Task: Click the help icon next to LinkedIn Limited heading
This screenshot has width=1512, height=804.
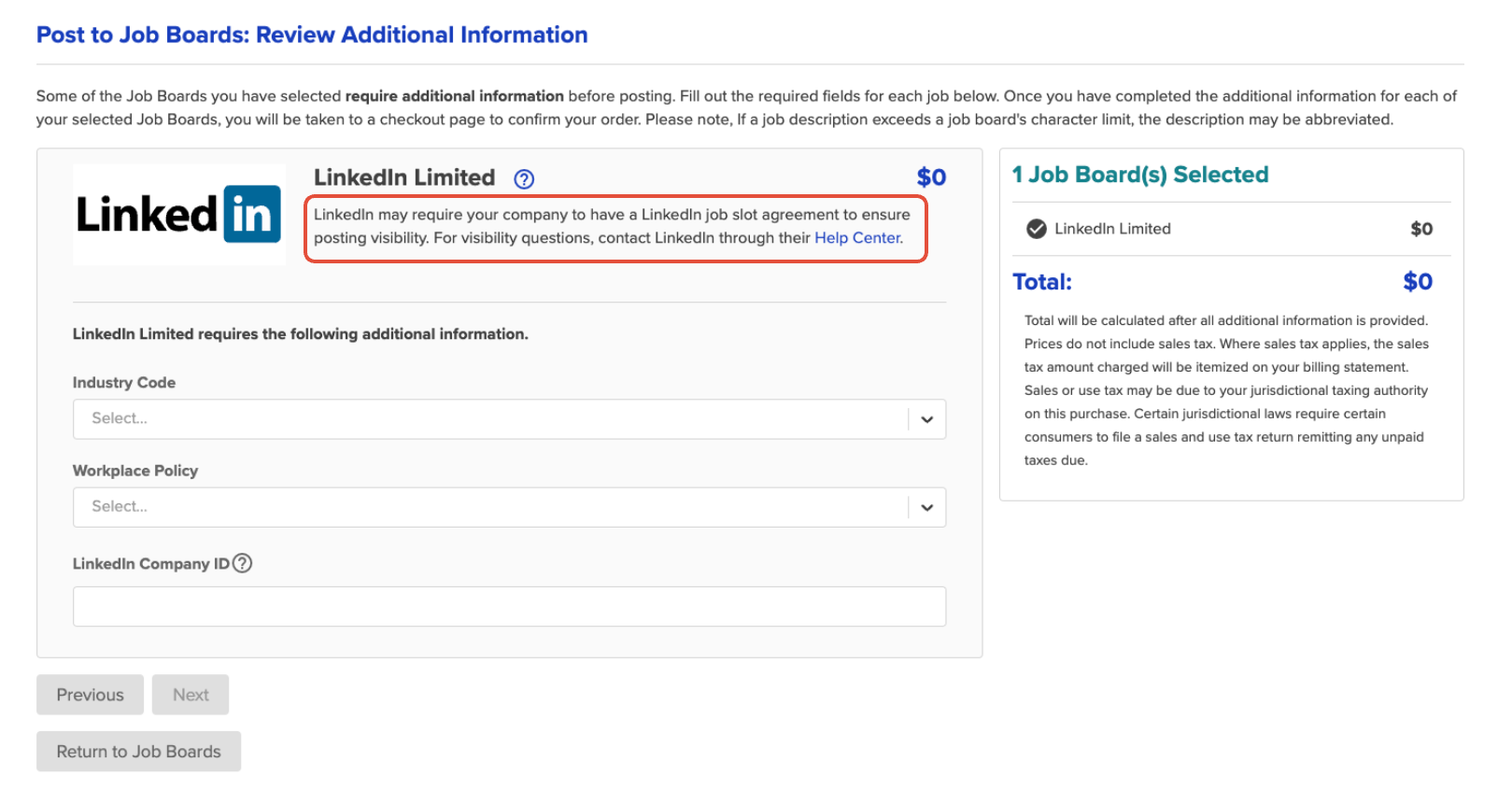Action: tap(524, 179)
